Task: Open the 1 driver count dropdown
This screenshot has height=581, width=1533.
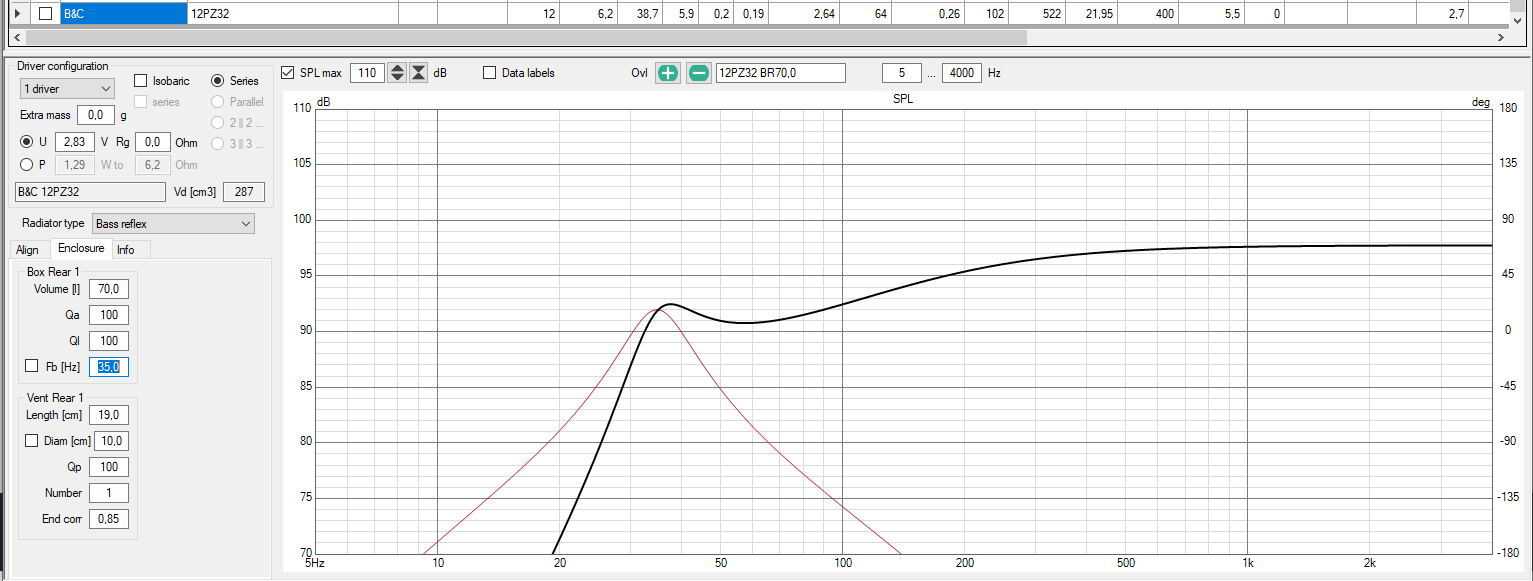Action: click(x=67, y=89)
